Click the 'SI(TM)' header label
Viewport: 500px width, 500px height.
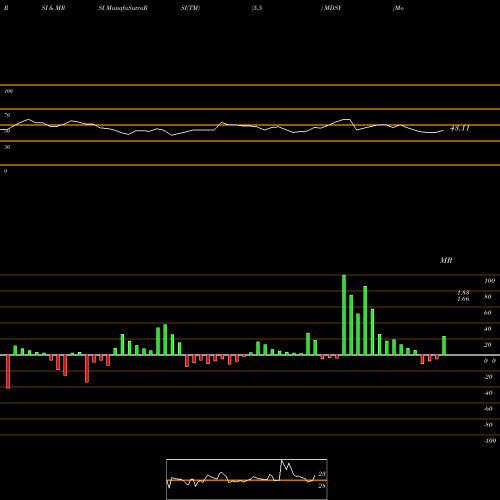click(x=190, y=8)
